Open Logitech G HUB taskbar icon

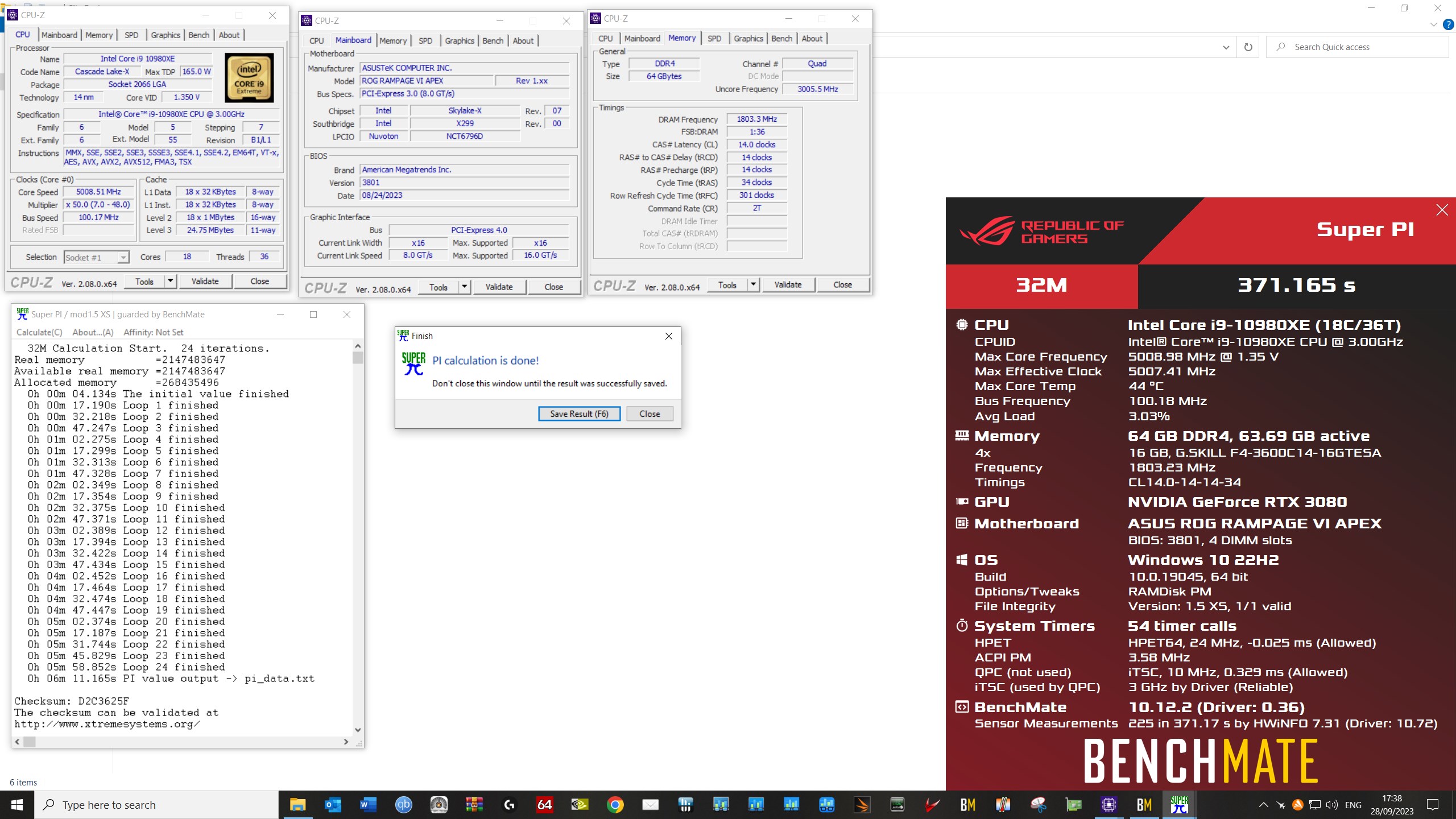pyautogui.click(x=509, y=805)
